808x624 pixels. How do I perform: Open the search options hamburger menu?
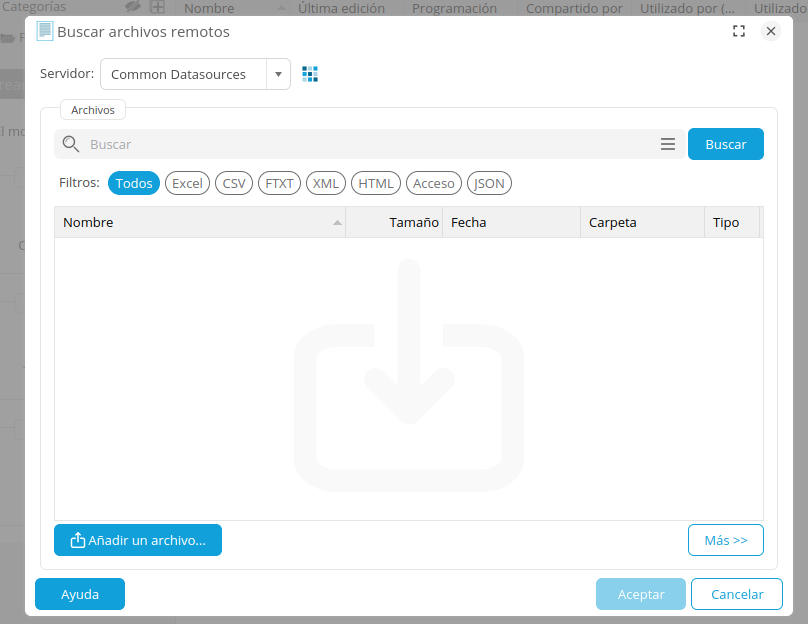pyautogui.click(x=668, y=144)
